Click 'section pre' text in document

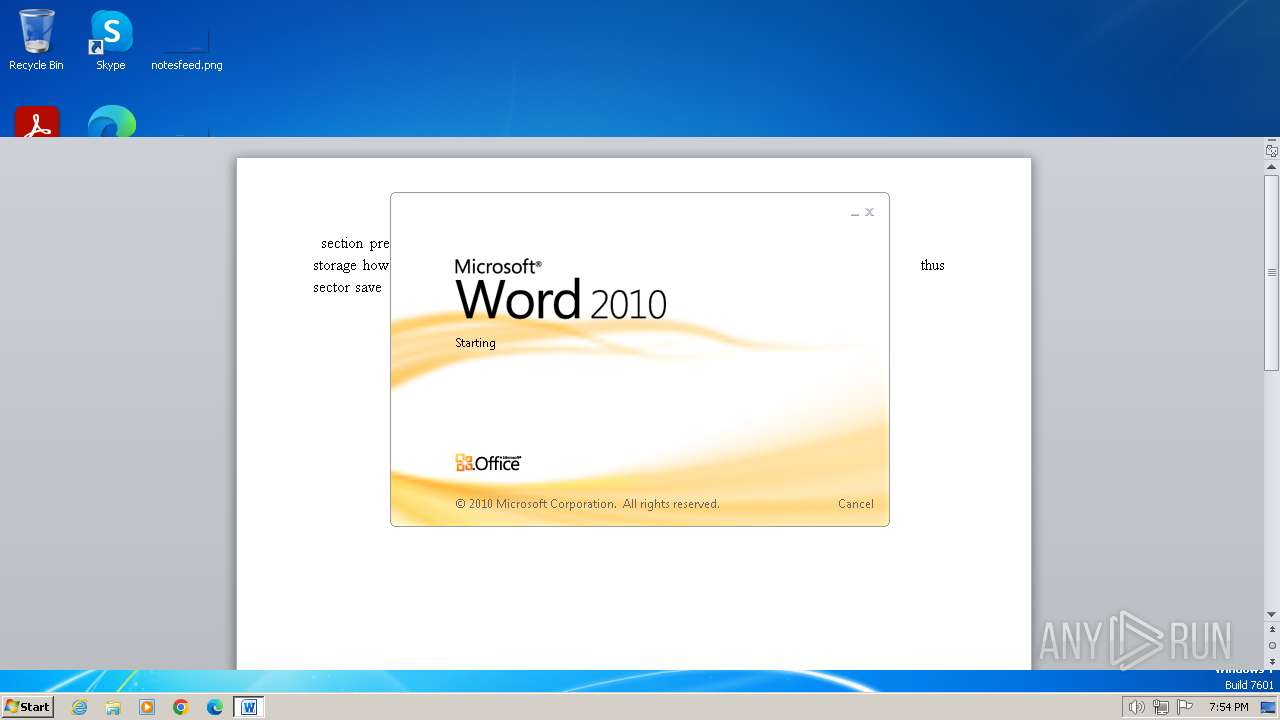(x=355, y=243)
